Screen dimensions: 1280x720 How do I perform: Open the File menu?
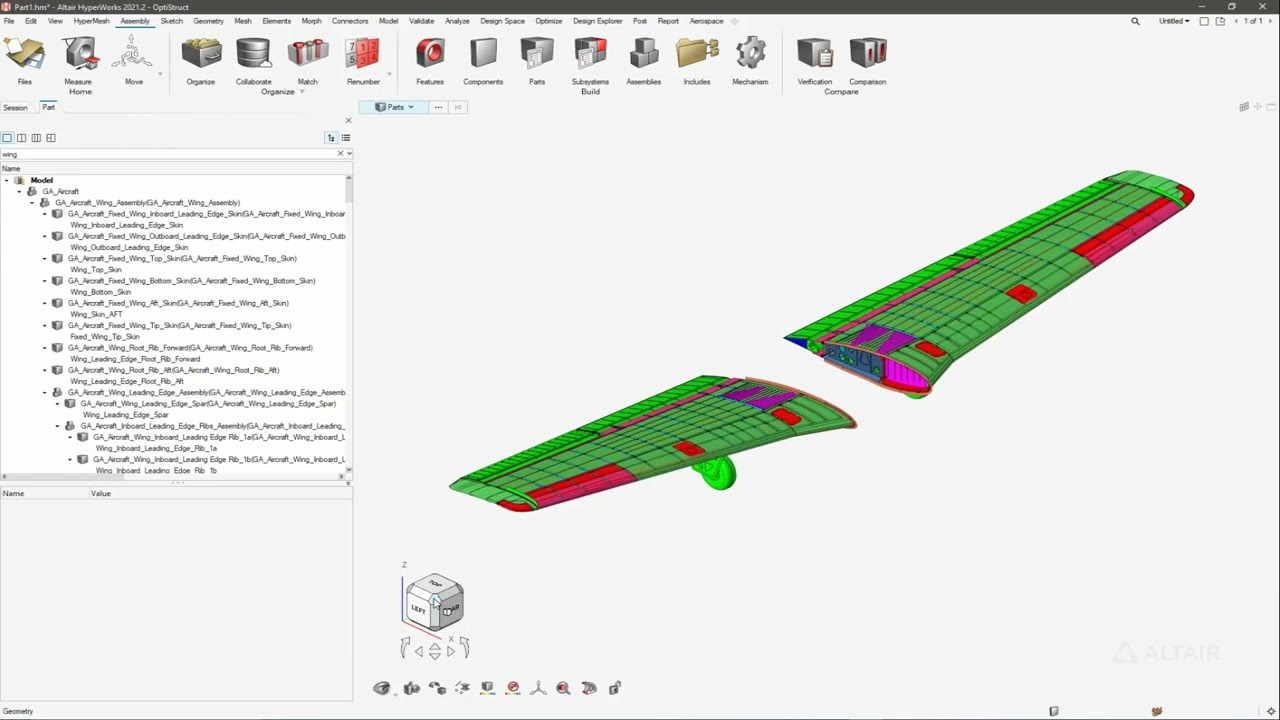pos(8,21)
